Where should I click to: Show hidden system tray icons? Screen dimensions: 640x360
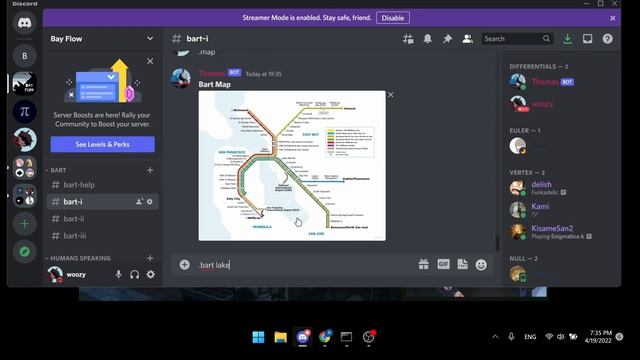pyautogui.click(x=495, y=337)
